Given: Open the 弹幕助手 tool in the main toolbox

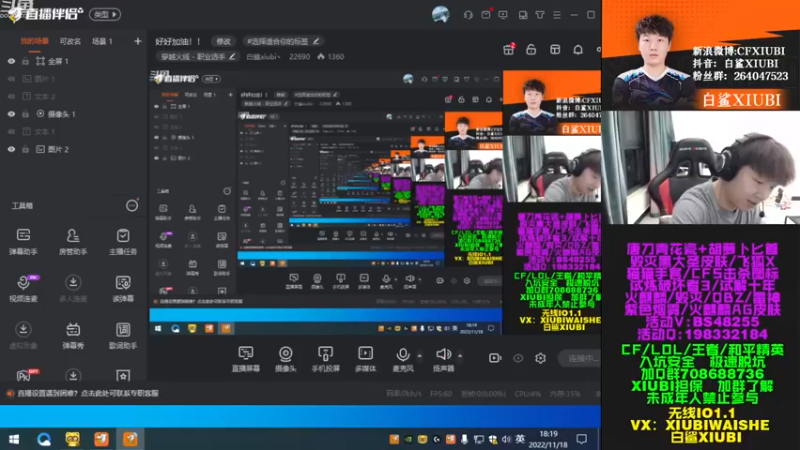Looking at the screenshot, I should [x=23, y=241].
